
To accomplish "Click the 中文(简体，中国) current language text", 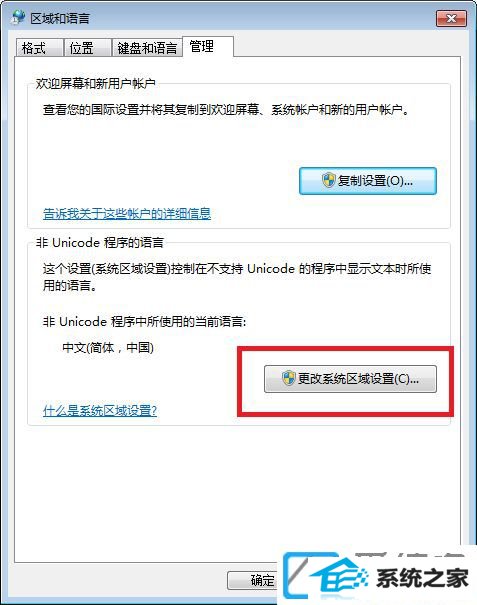I will (108, 348).
